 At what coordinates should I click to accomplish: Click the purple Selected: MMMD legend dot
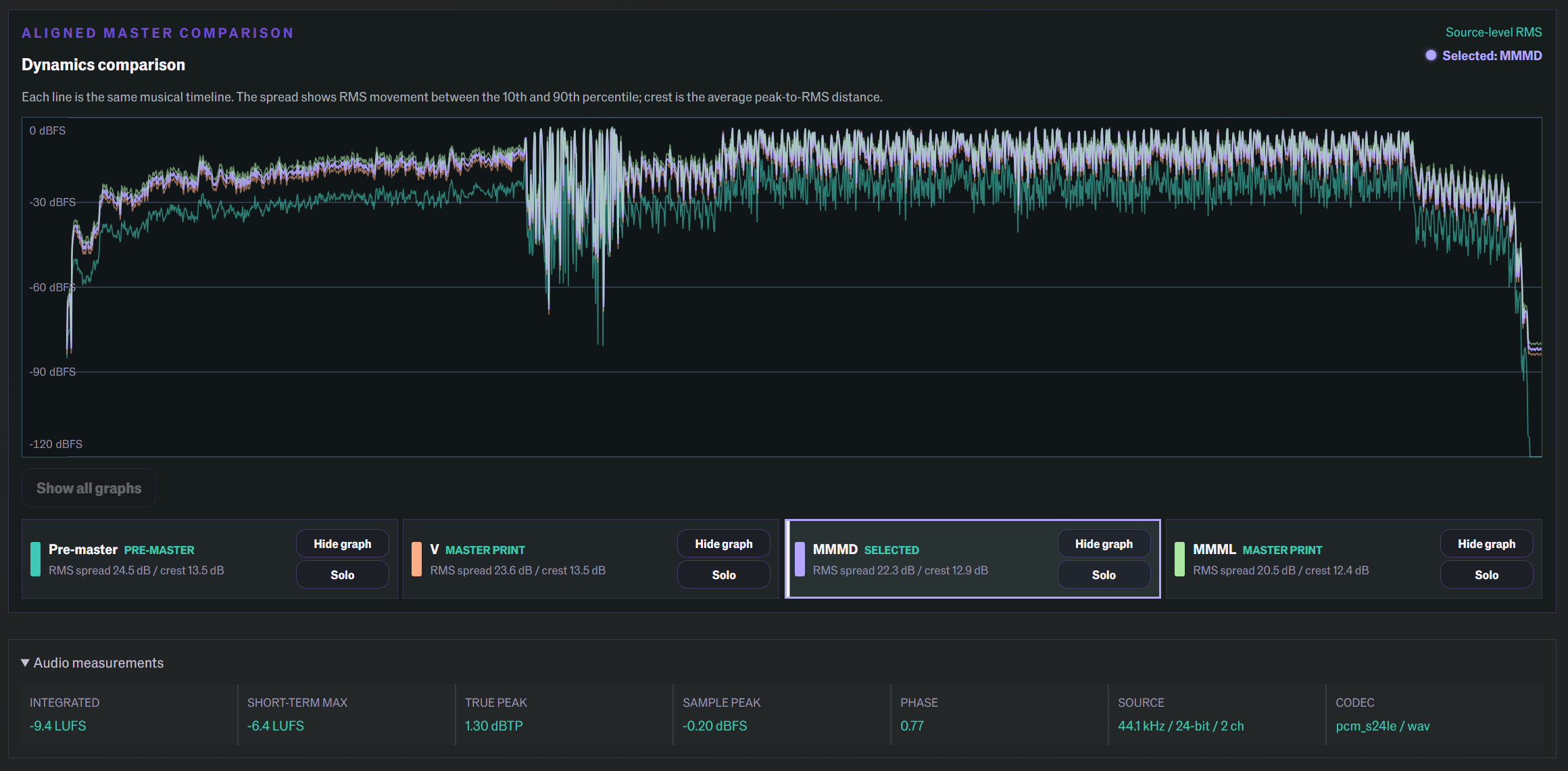pos(1431,55)
